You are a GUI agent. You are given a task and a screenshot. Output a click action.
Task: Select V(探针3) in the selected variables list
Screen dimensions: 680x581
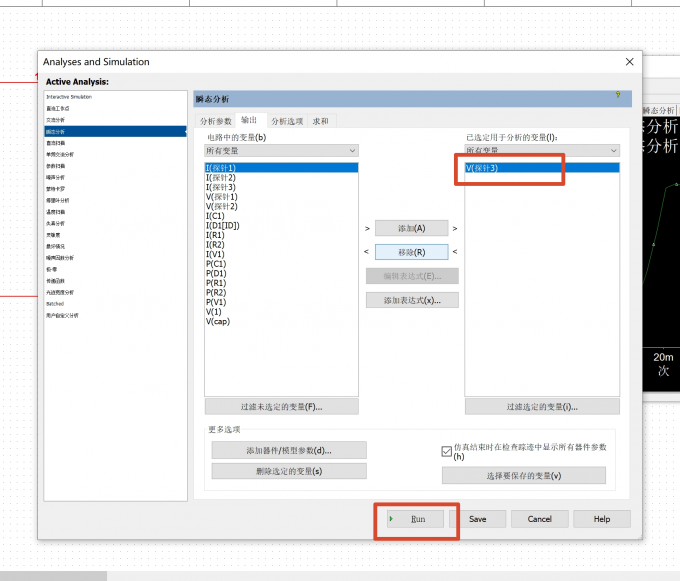click(x=542, y=168)
